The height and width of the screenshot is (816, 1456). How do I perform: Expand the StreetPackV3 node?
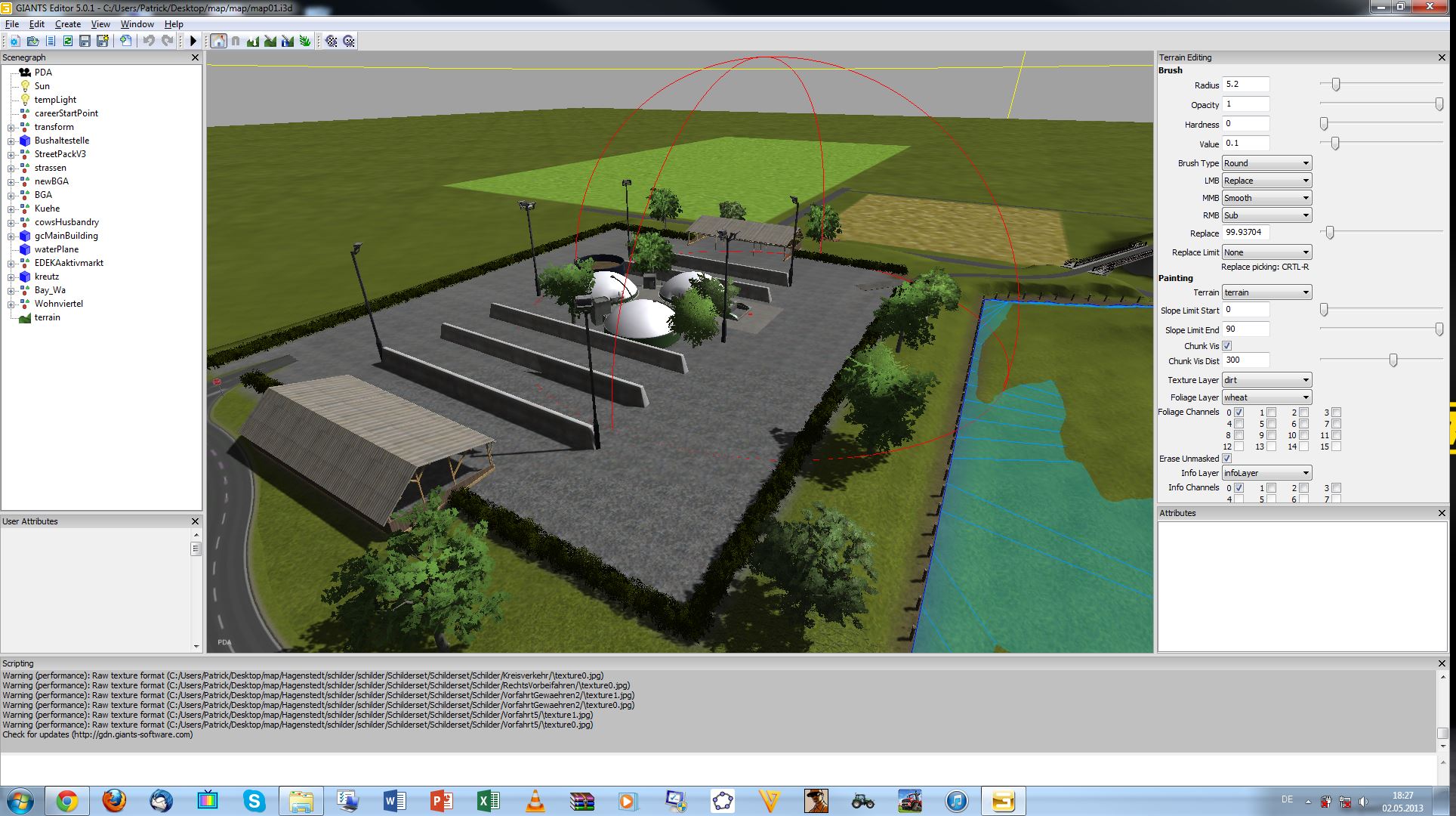[x=11, y=155]
